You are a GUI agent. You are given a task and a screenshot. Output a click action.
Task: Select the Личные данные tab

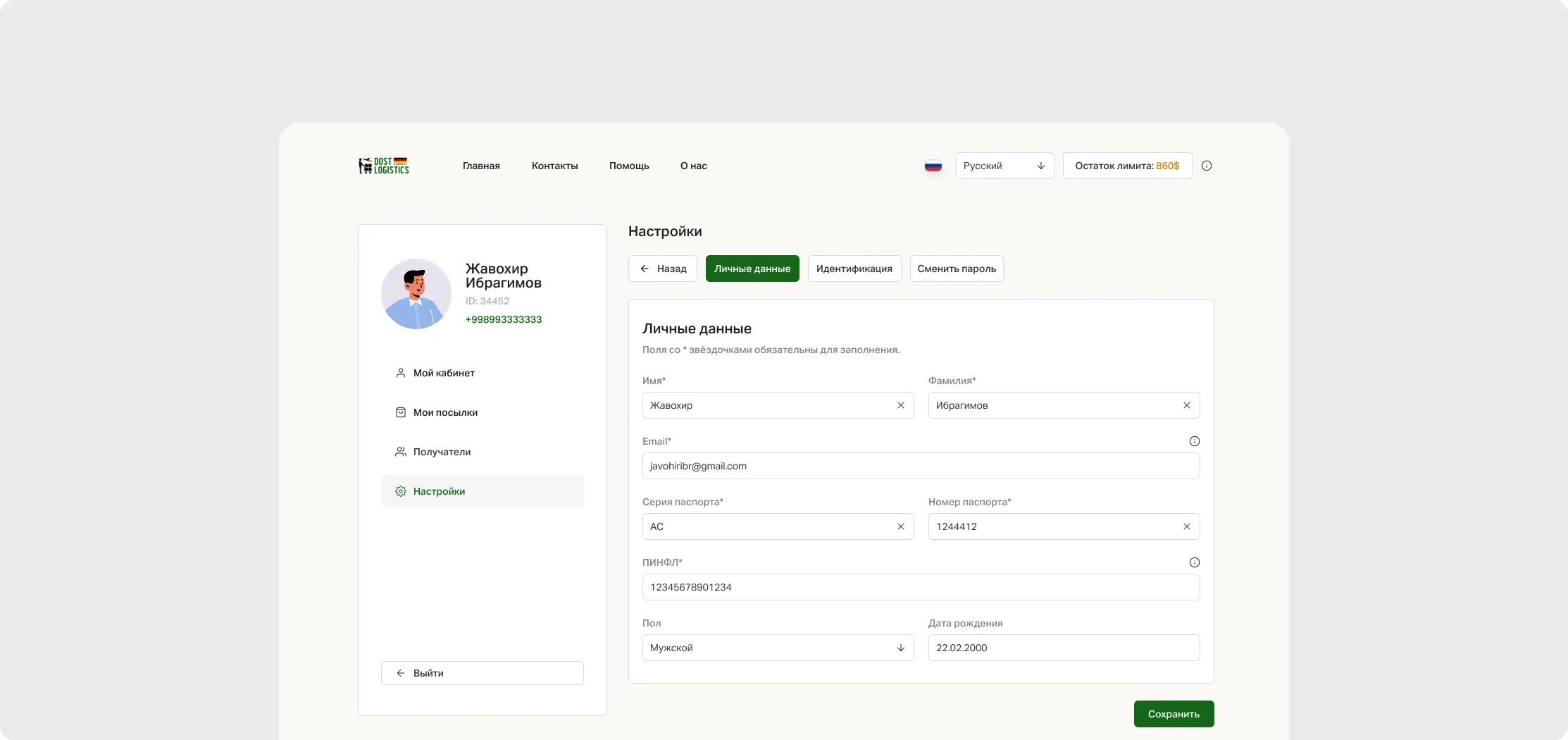click(752, 269)
